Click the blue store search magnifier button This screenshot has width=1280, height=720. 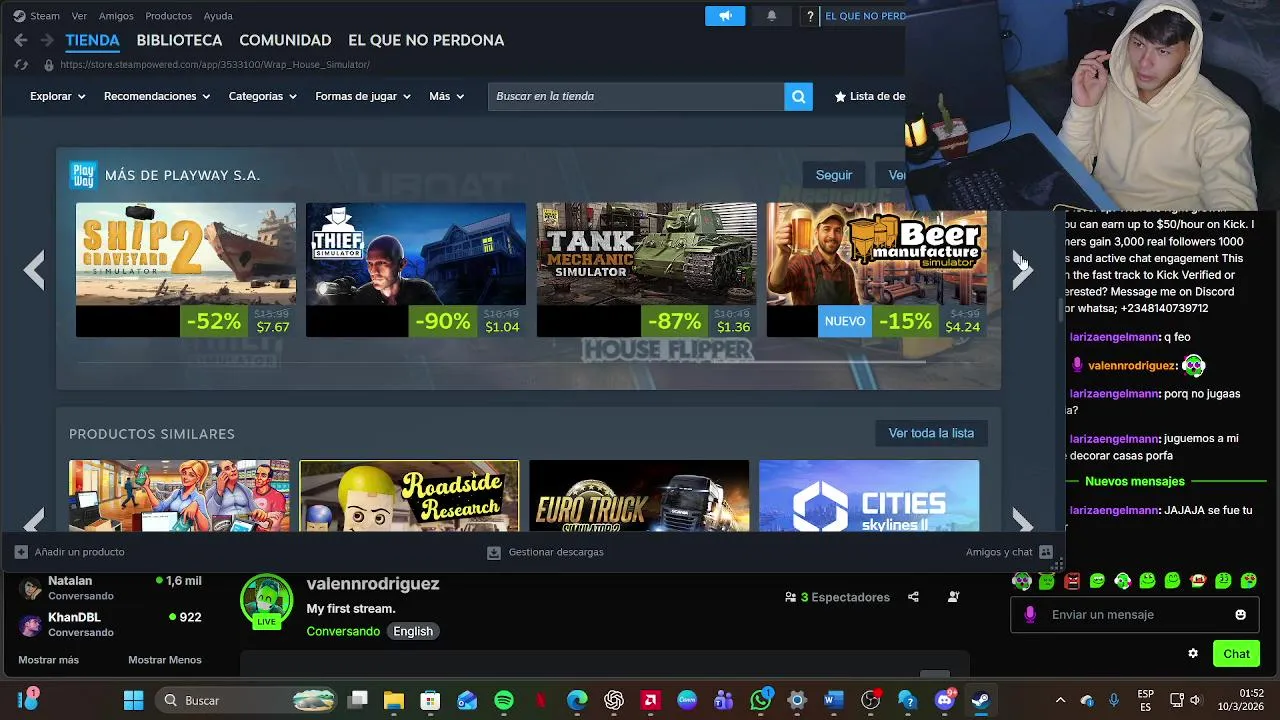pos(798,96)
